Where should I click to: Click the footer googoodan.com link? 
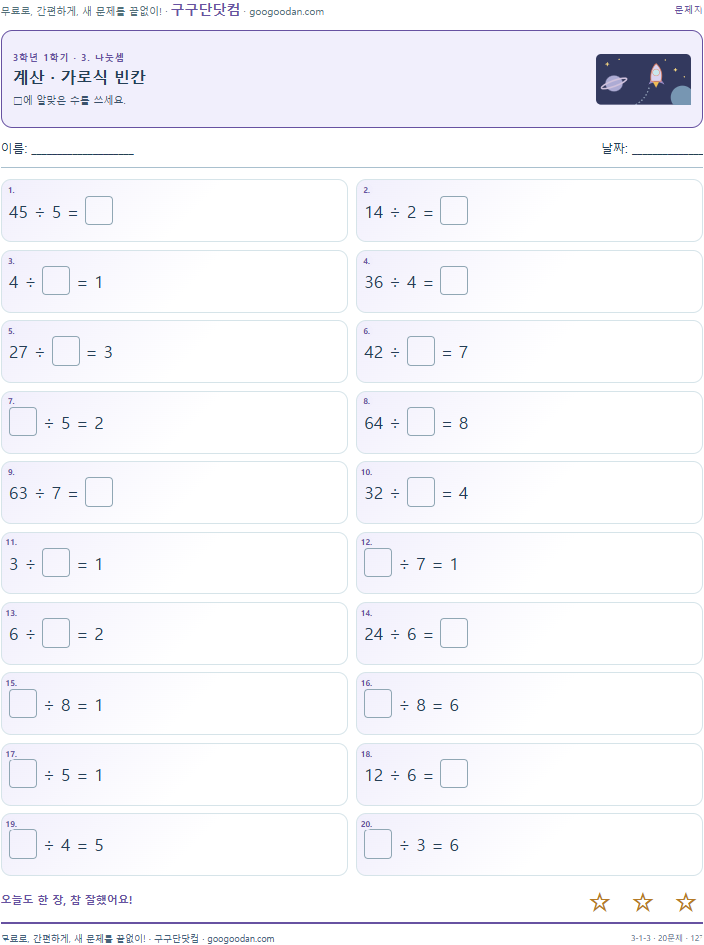(240, 938)
